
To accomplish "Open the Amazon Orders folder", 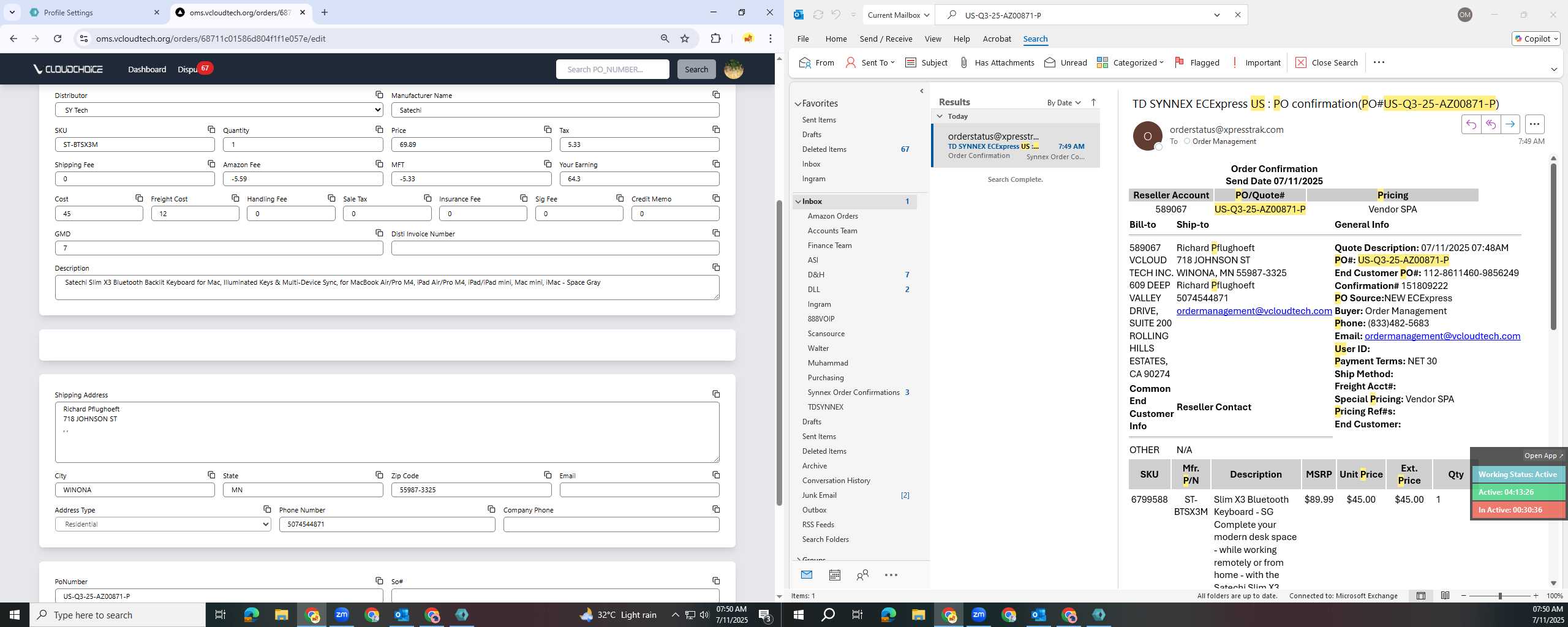I will click(832, 216).
